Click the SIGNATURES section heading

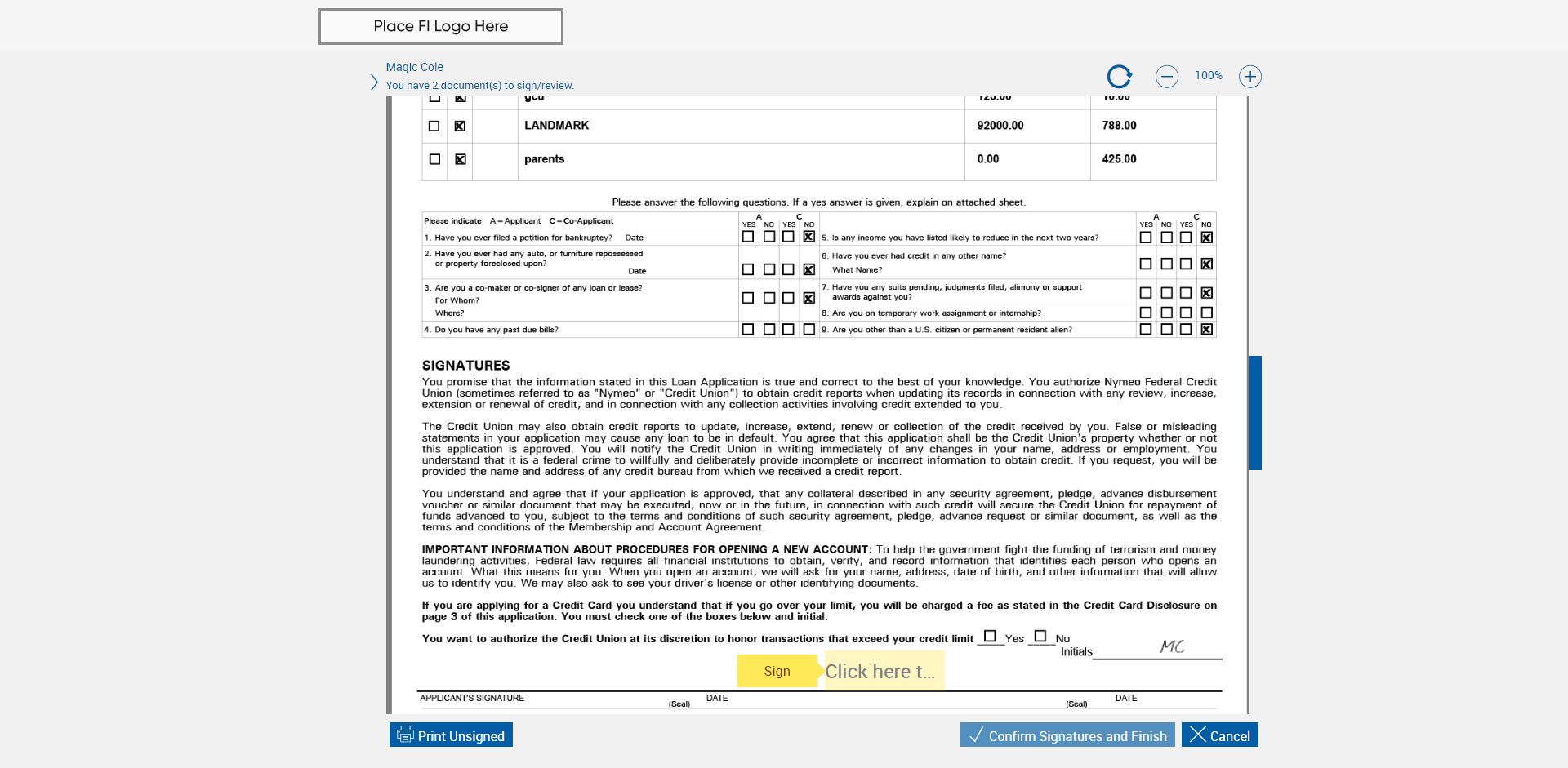click(466, 366)
